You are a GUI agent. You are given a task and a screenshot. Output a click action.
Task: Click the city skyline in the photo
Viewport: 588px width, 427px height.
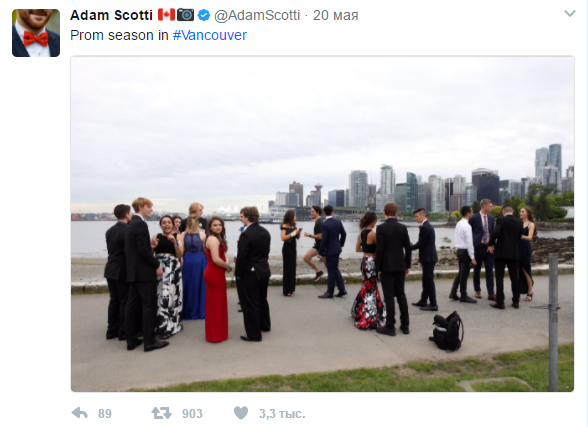420,184
